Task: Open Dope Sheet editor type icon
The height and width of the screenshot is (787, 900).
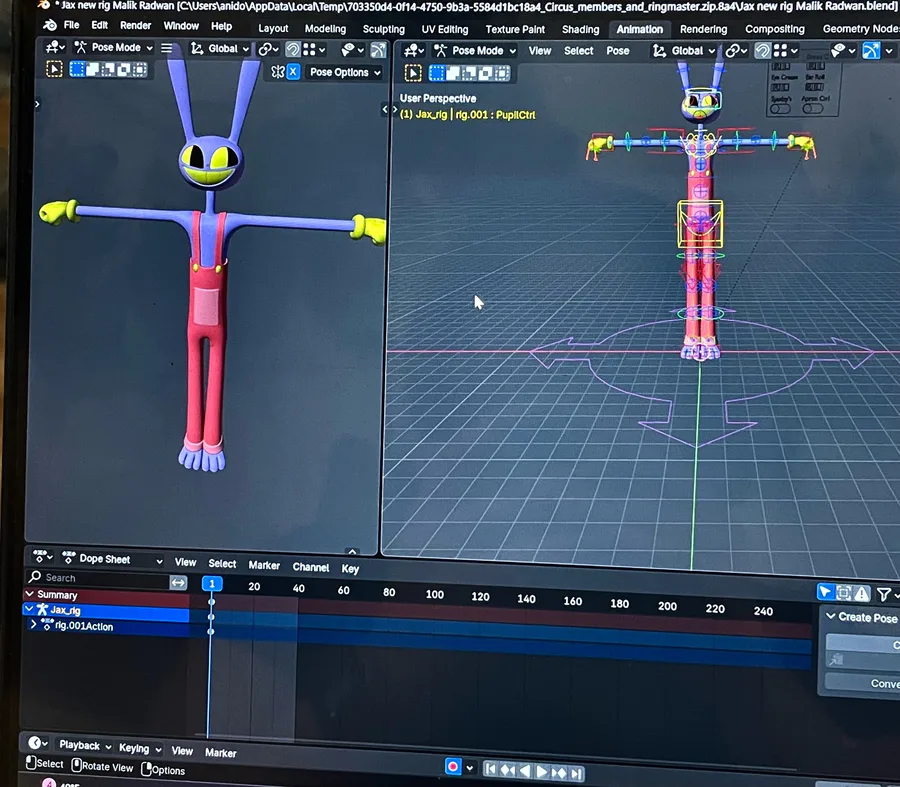Action: pyautogui.click(x=42, y=556)
